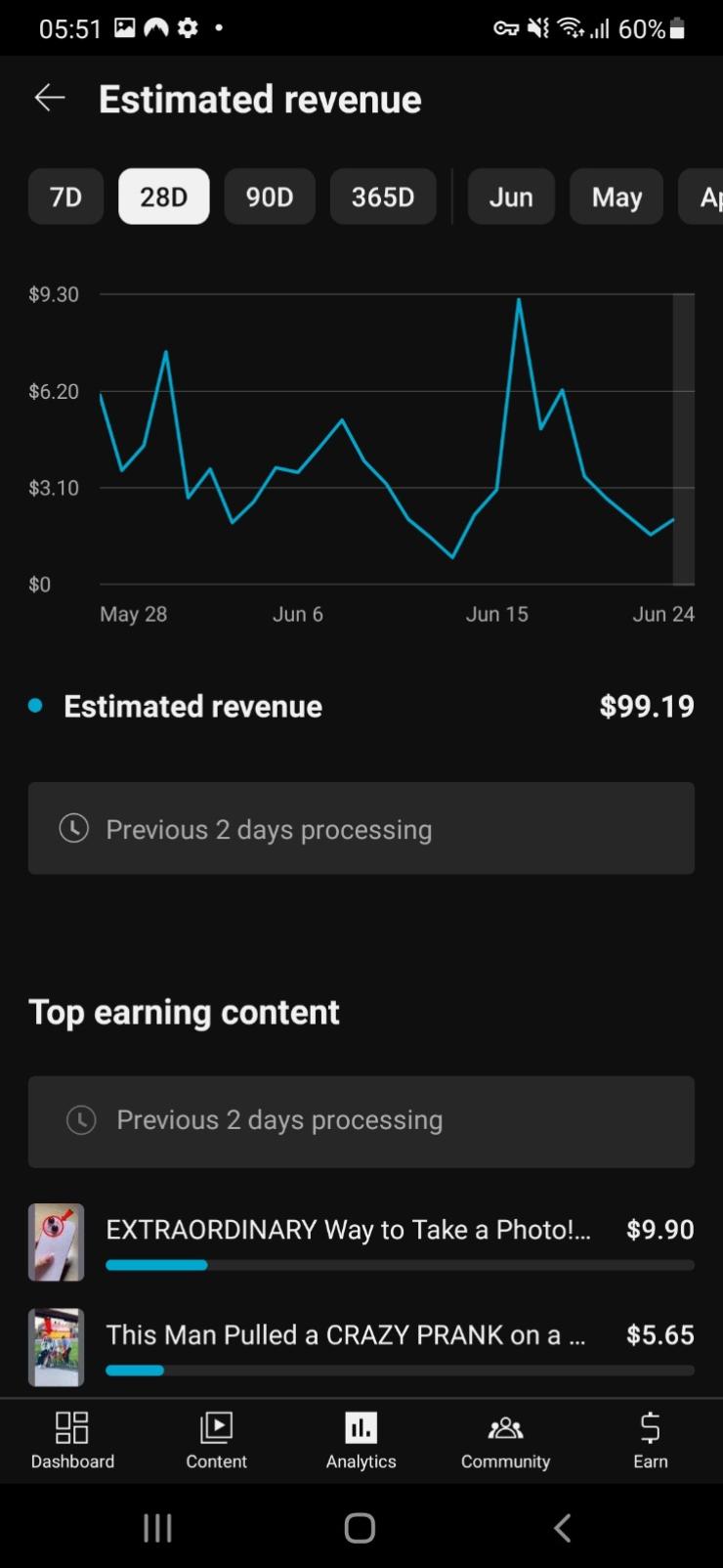
Task: Select the 365D time range chip
Action: point(383,196)
